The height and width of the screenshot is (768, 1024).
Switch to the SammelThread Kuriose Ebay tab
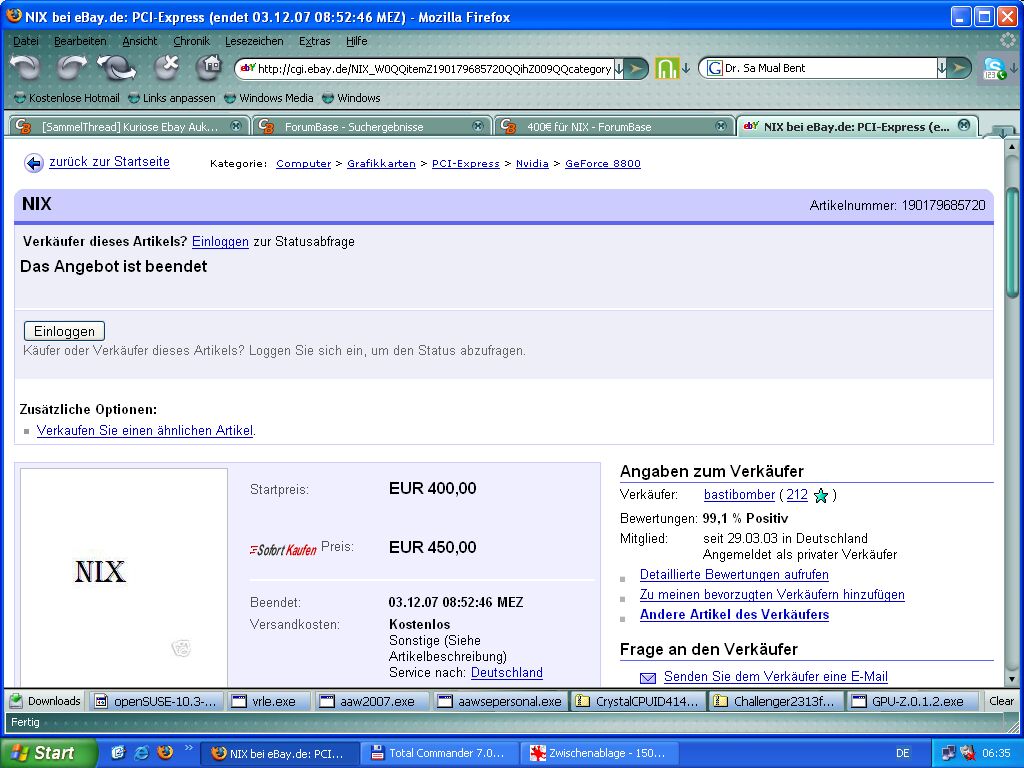pyautogui.click(x=129, y=126)
